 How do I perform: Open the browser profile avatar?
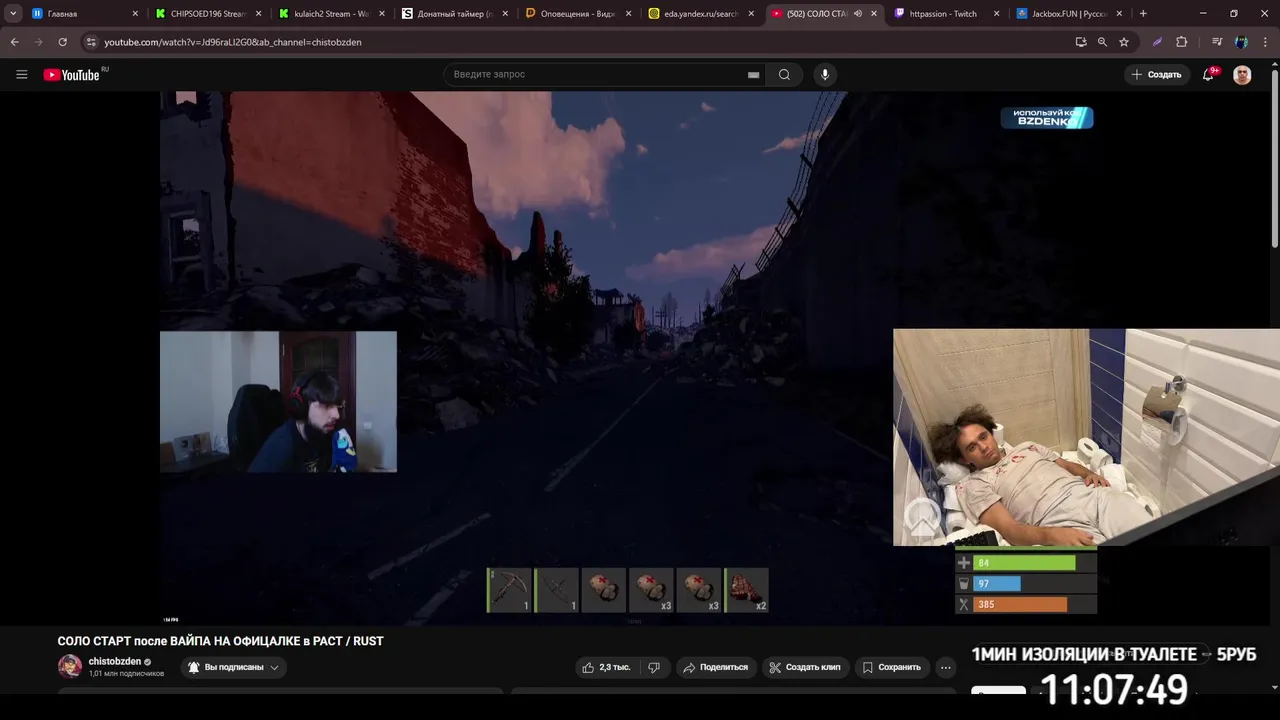click(1241, 42)
